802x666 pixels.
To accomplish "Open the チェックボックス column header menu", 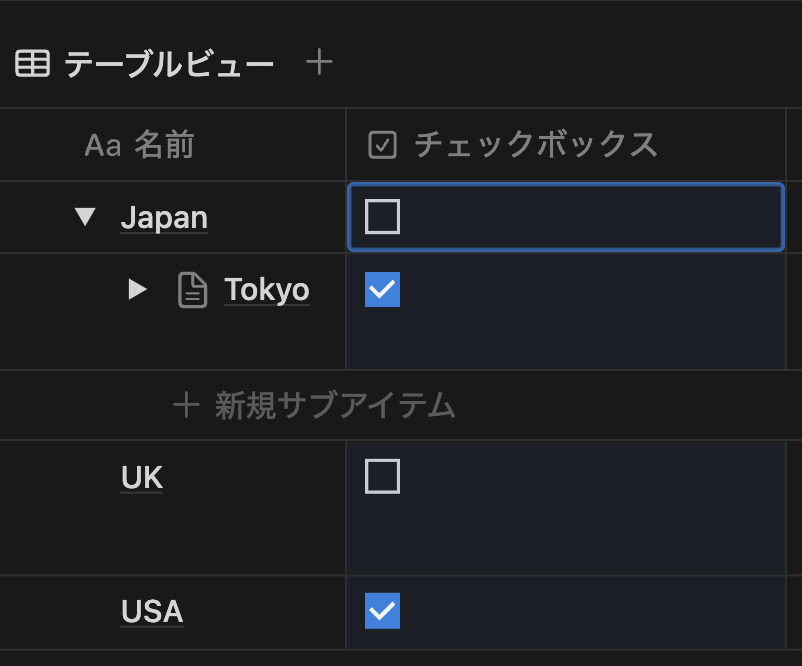I will (535, 145).
